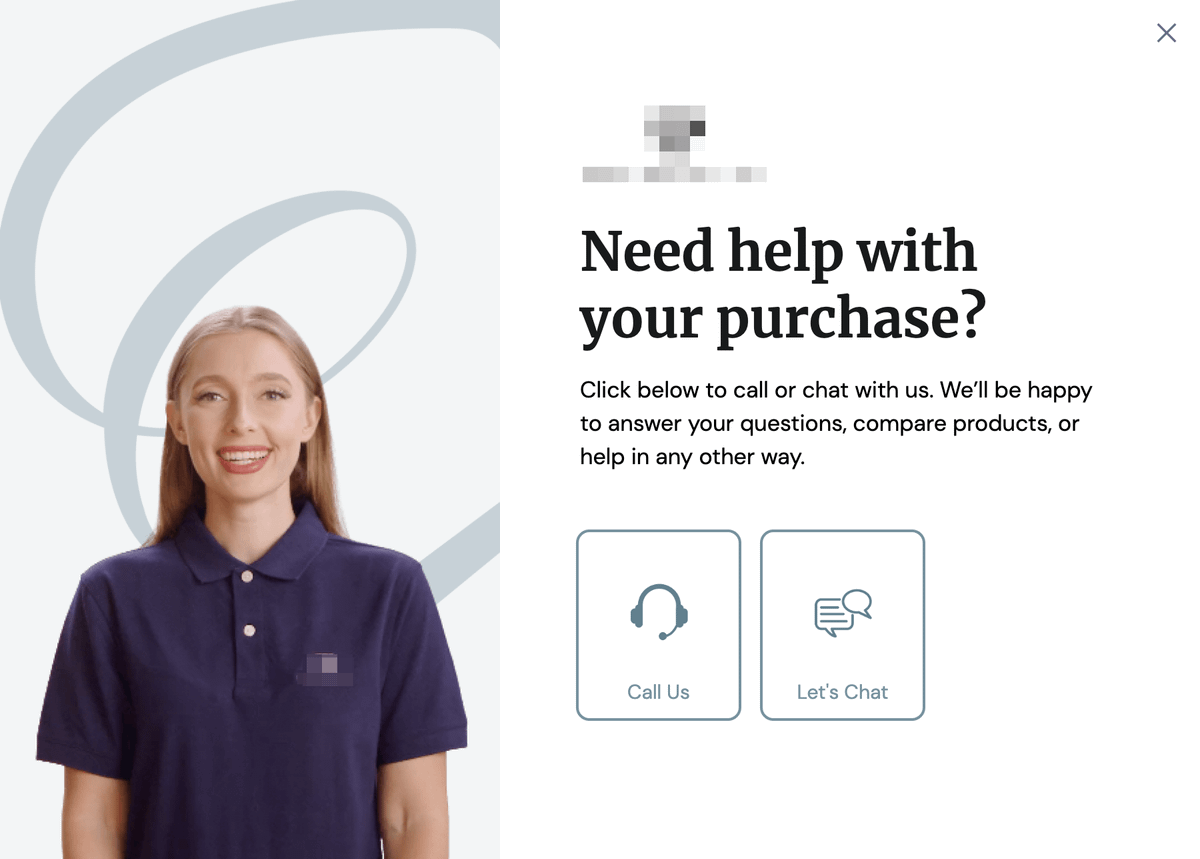This screenshot has height=859, width=1200.
Task: Close the help dialog with the X icon
Action: pos(1166,33)
